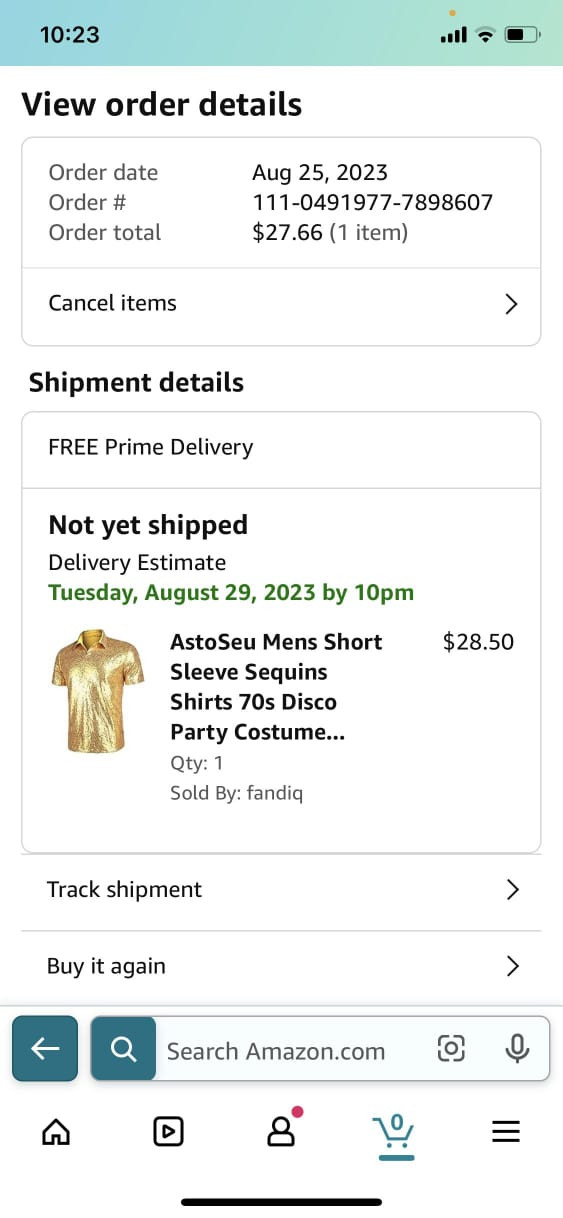Go to Home tab icon
Image resolution: width=563 pixels, height=1218 pixels.
[56, 1131]
